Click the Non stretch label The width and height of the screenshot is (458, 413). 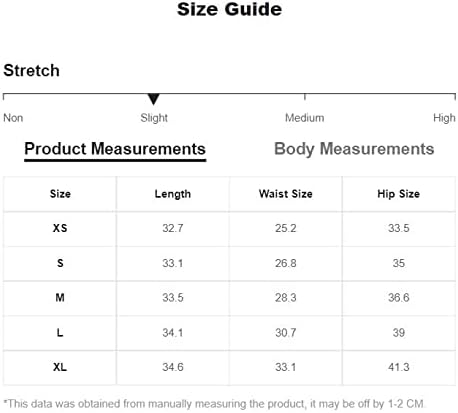(13, 118)
